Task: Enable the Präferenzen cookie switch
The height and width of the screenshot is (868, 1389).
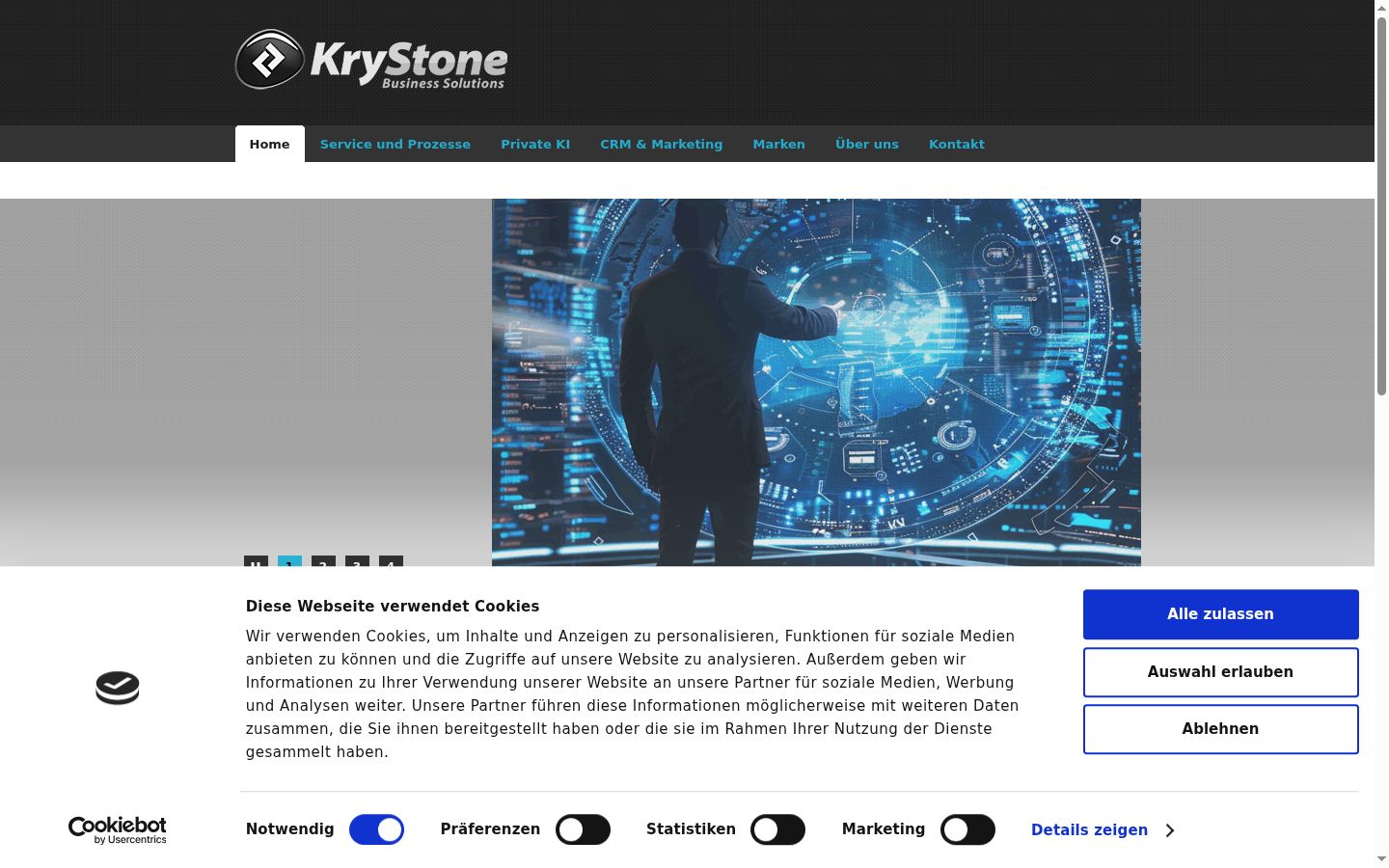Action: (x=583, y=829)
